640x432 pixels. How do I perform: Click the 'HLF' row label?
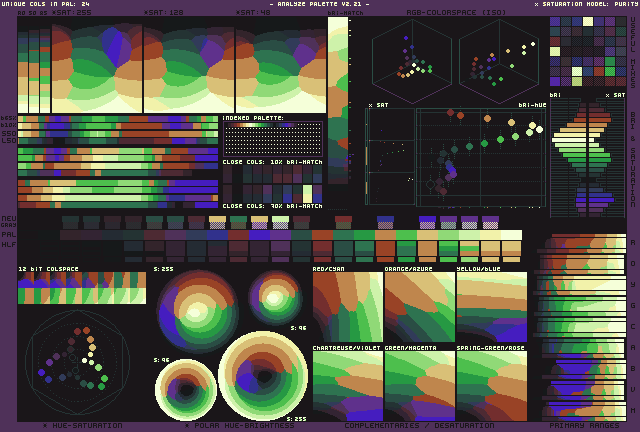9,244
